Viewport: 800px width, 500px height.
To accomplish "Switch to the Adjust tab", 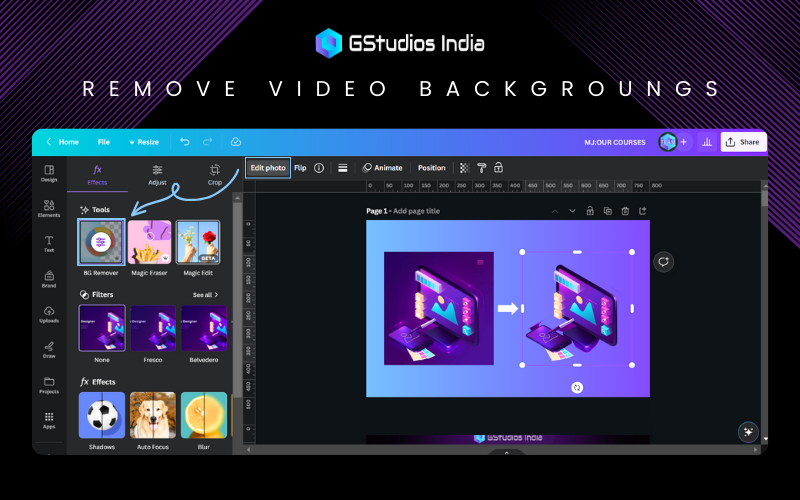I will [157, 175].
